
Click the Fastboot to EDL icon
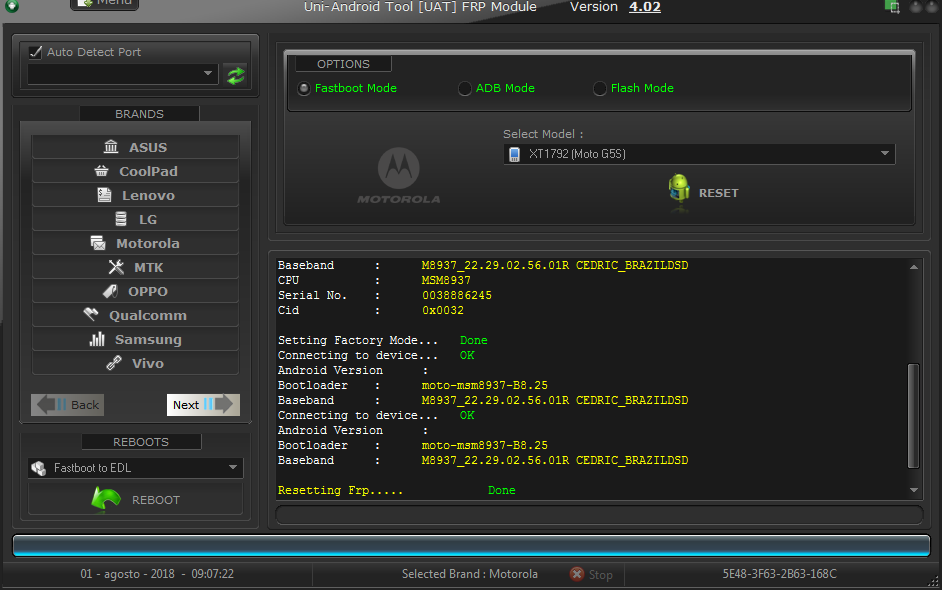39,468
